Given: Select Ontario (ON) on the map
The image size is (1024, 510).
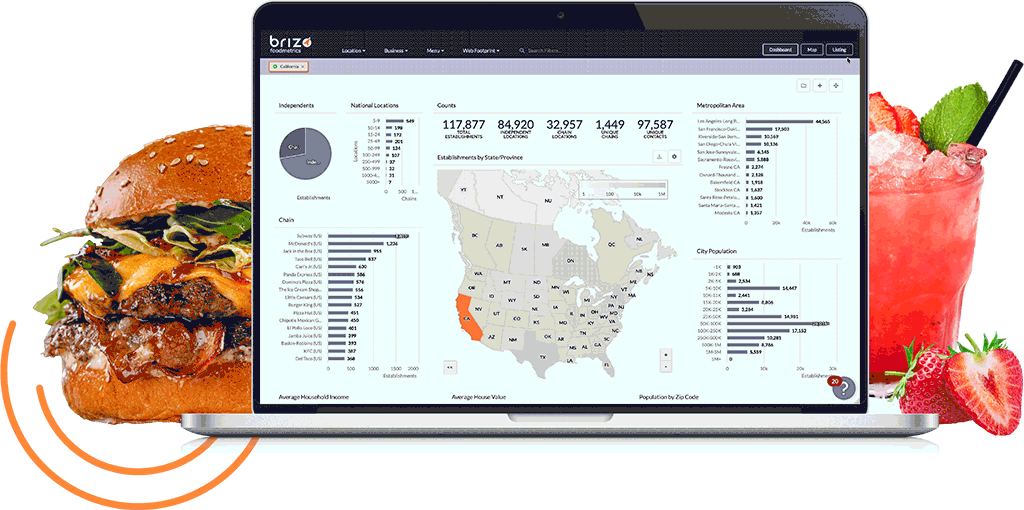Looking at the screenshot, I should tap(569, 261).
